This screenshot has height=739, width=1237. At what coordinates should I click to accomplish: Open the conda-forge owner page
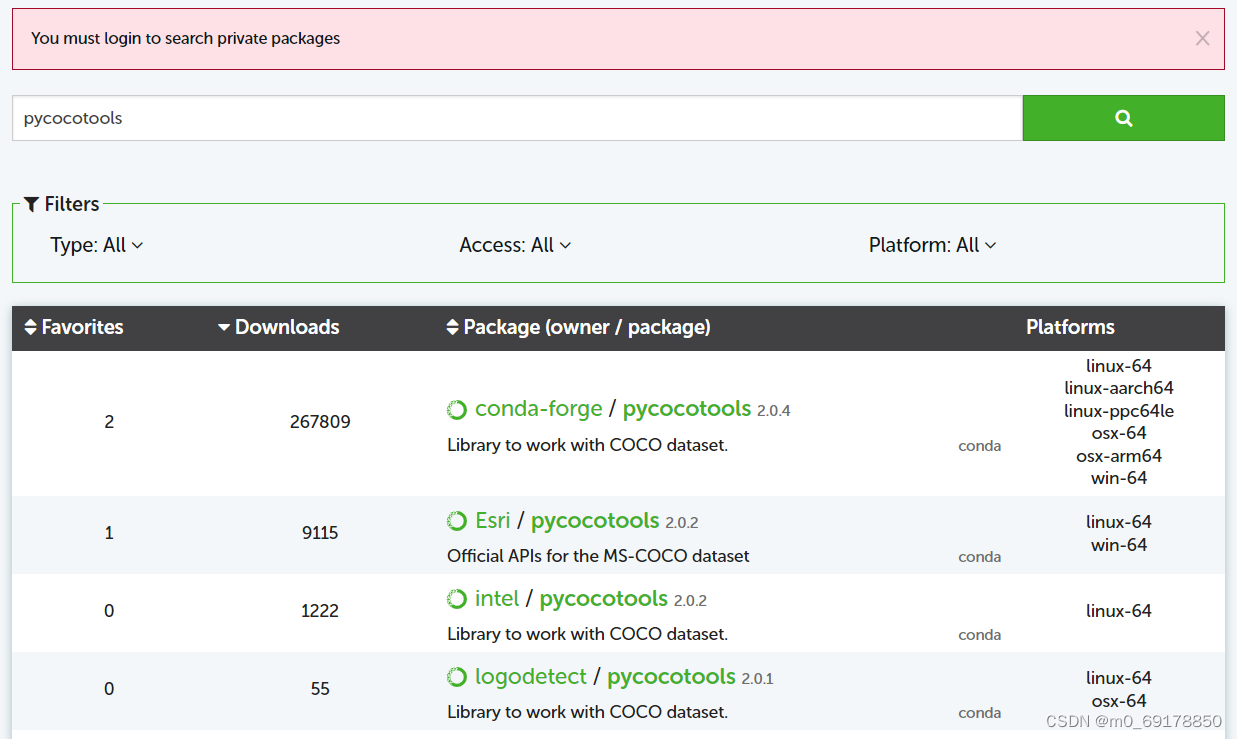click(x=539, y=408)
